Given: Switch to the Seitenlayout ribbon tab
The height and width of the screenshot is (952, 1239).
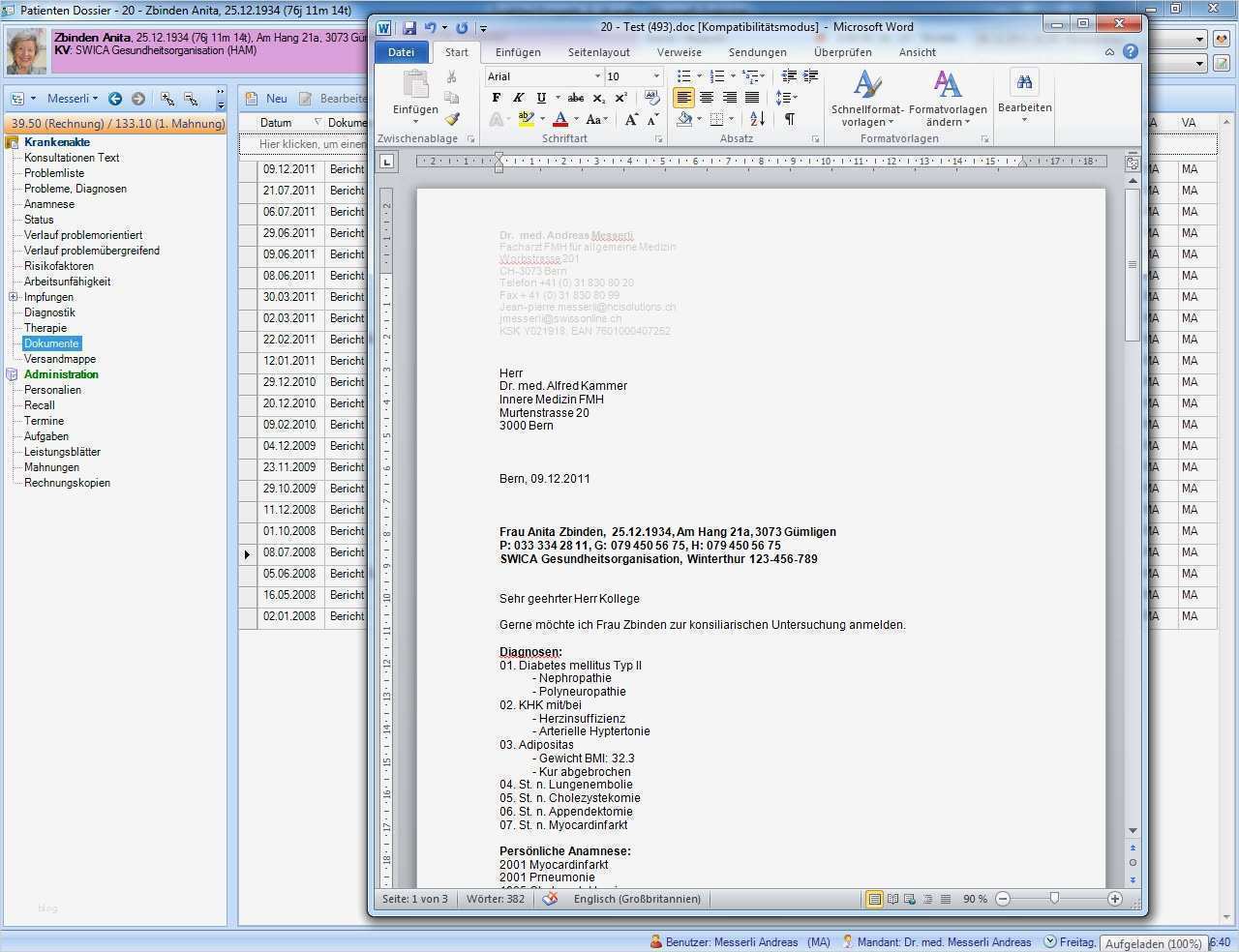Looking at the screenshot, I should click(598, 52).
